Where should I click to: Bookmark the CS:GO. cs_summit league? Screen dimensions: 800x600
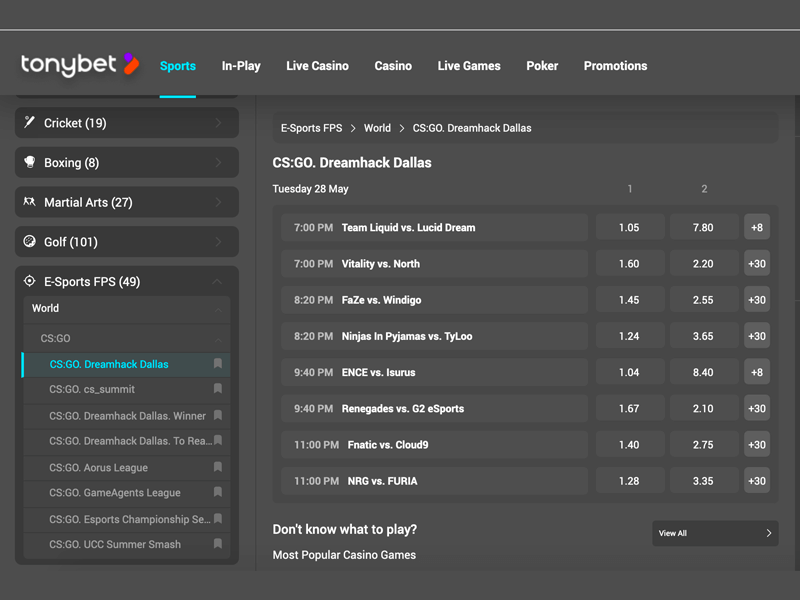click(218, 389)
